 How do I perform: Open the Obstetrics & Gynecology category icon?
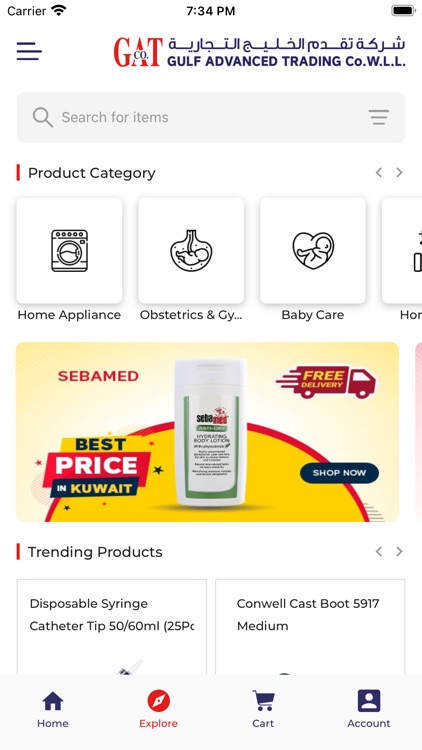coord(191,251)
